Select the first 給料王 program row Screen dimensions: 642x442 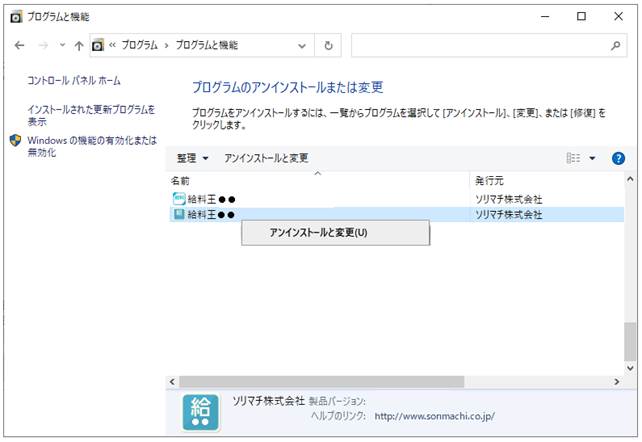point(397,199)
